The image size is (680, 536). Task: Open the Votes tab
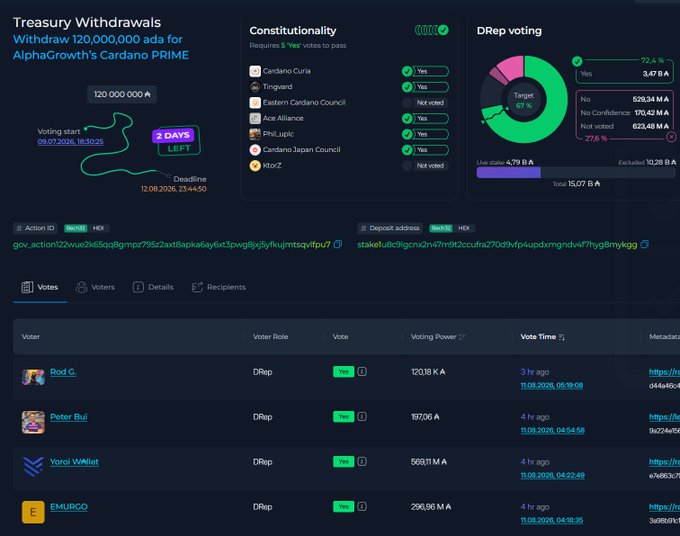tap(39, 287)
